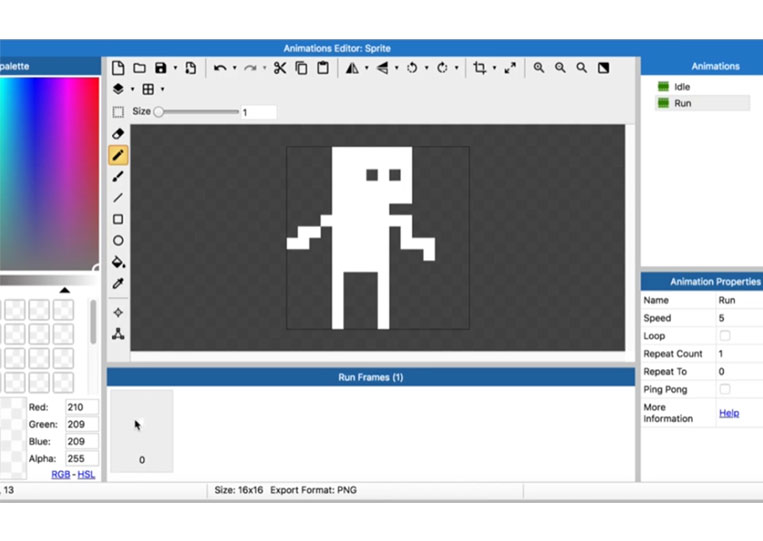The height and width of the screenshot is (541, 763).
Task: Paste from the clipboard icon
Action: tap(323, 68)
